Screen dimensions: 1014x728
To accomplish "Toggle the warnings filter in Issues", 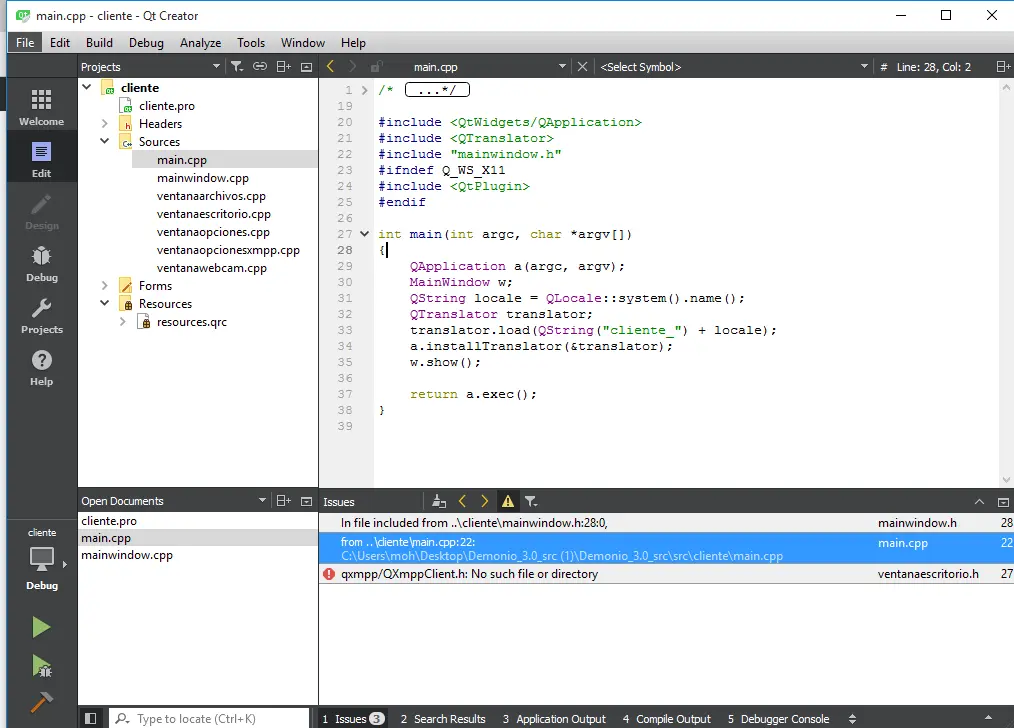I will pos(508,501).
